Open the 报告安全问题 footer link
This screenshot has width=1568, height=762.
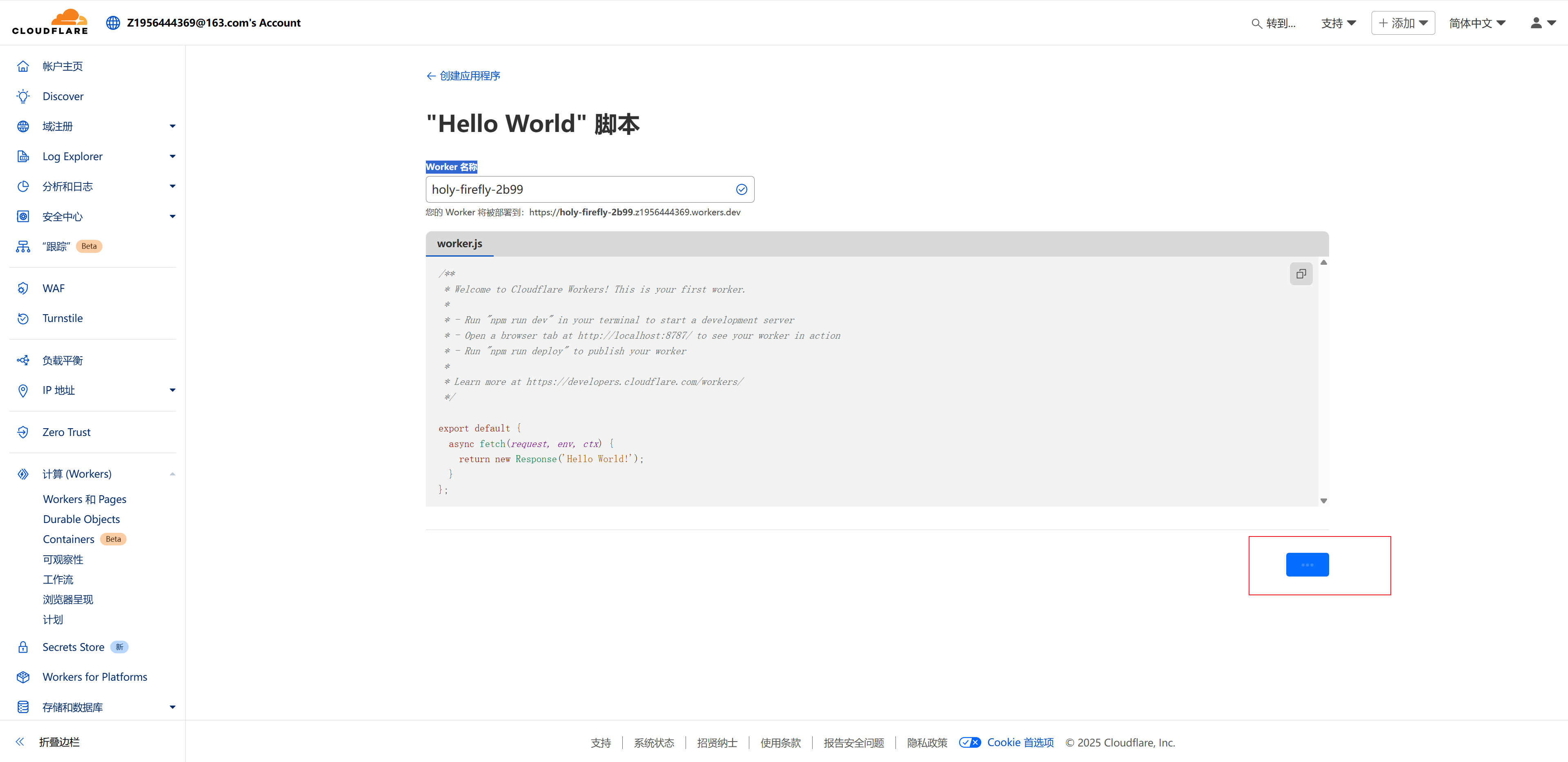[x=854, y=743]
